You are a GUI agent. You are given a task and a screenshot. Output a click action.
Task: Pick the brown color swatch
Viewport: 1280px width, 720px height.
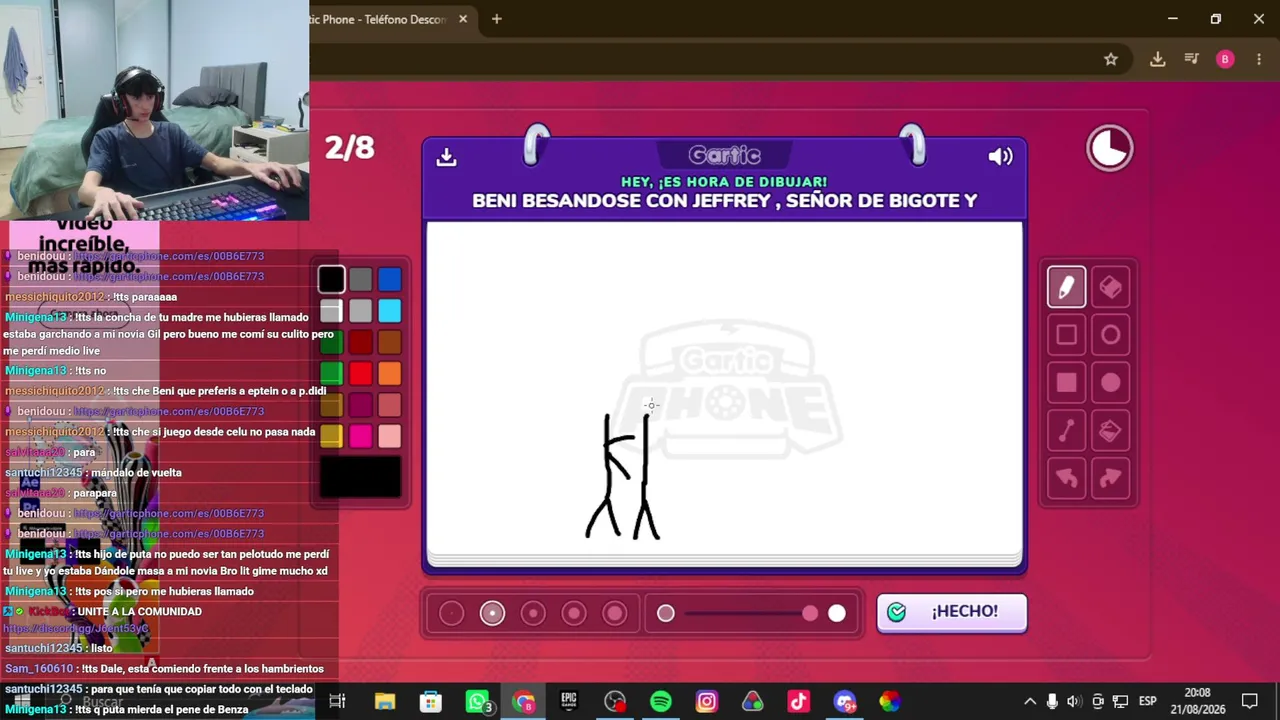click(390, 342)
